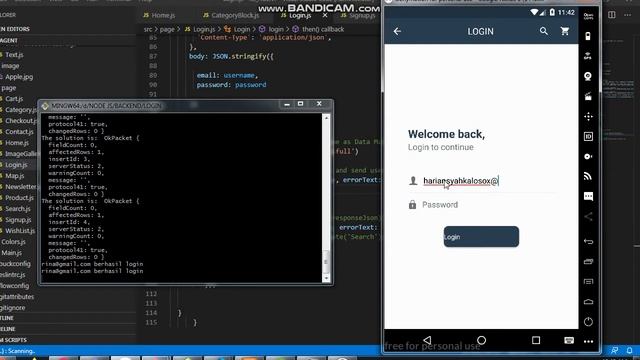Click Scanning status in status bar
The height and width of the screenshot is (360, 640).
pyautogui.click(x=19, y=351)
